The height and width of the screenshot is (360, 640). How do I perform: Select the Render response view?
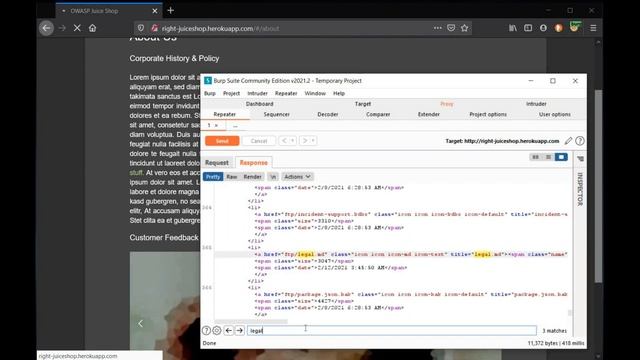(252, 177)
